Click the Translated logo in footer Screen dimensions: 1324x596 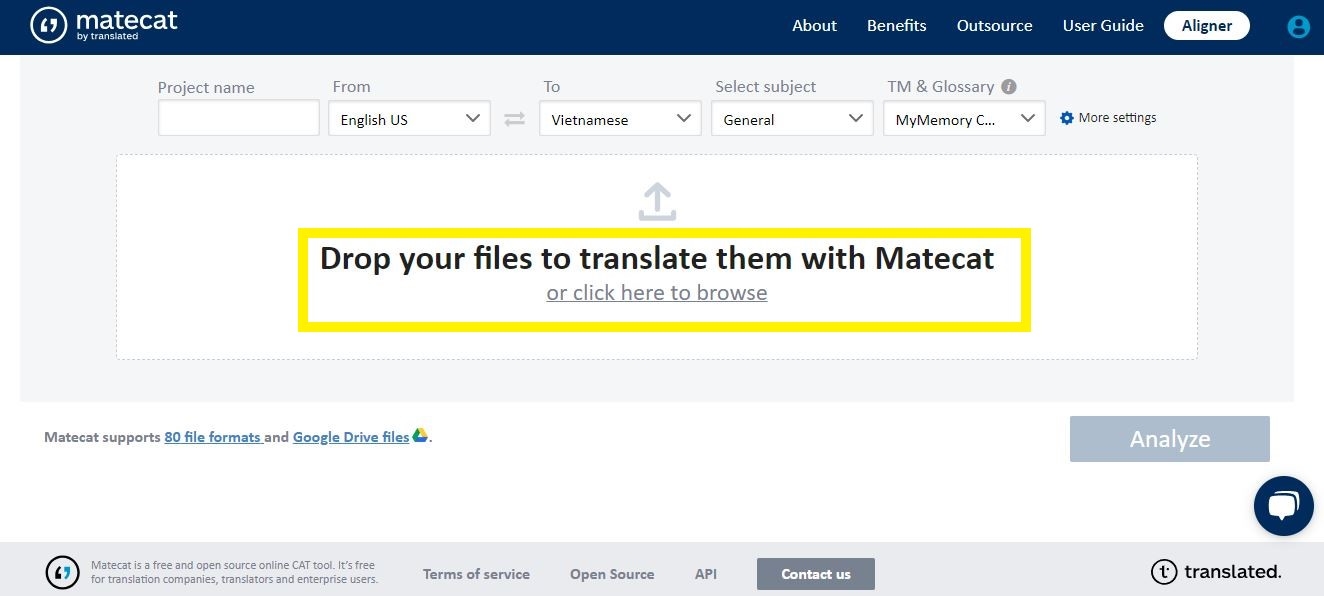coord(1216,572)
